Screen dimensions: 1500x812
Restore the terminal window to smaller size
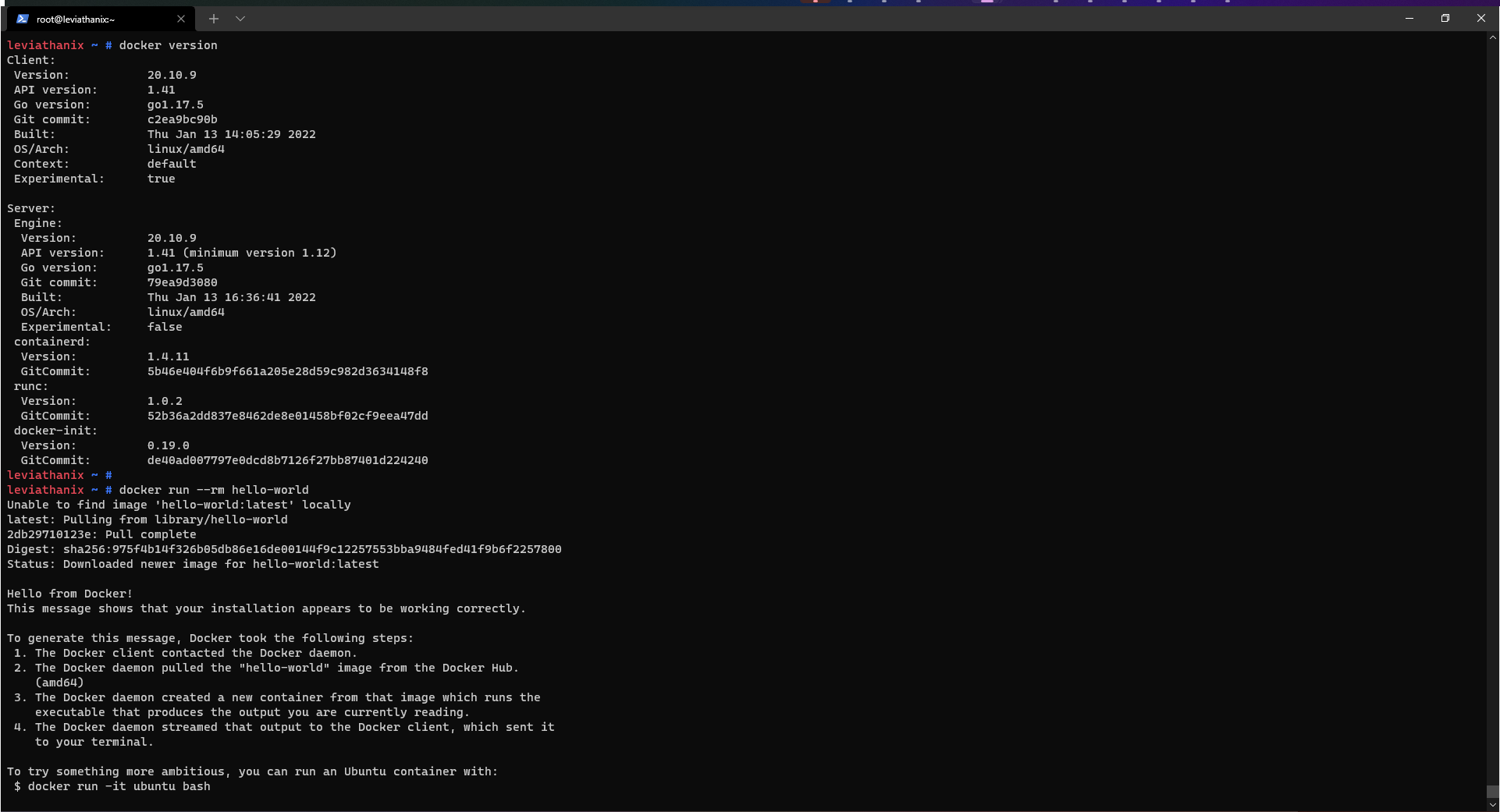pos(1445,18)
